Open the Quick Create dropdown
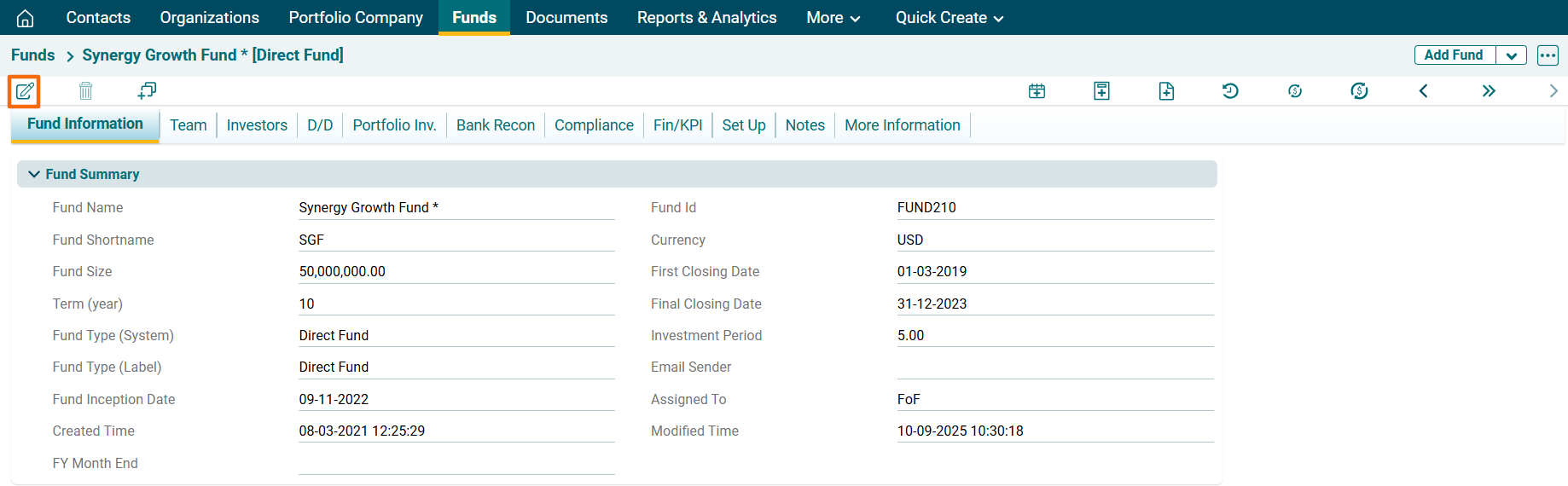The width and height of the screenshot is (1568, 486). [949, 18]
